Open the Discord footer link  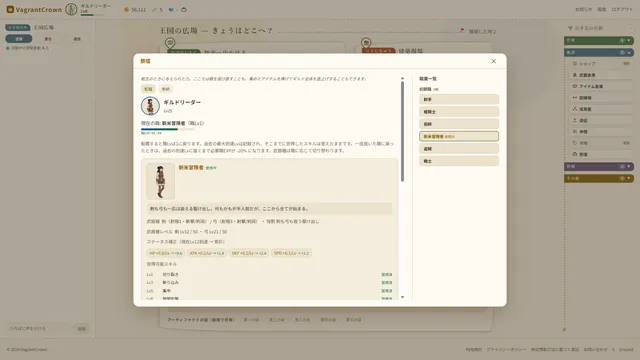626,350
